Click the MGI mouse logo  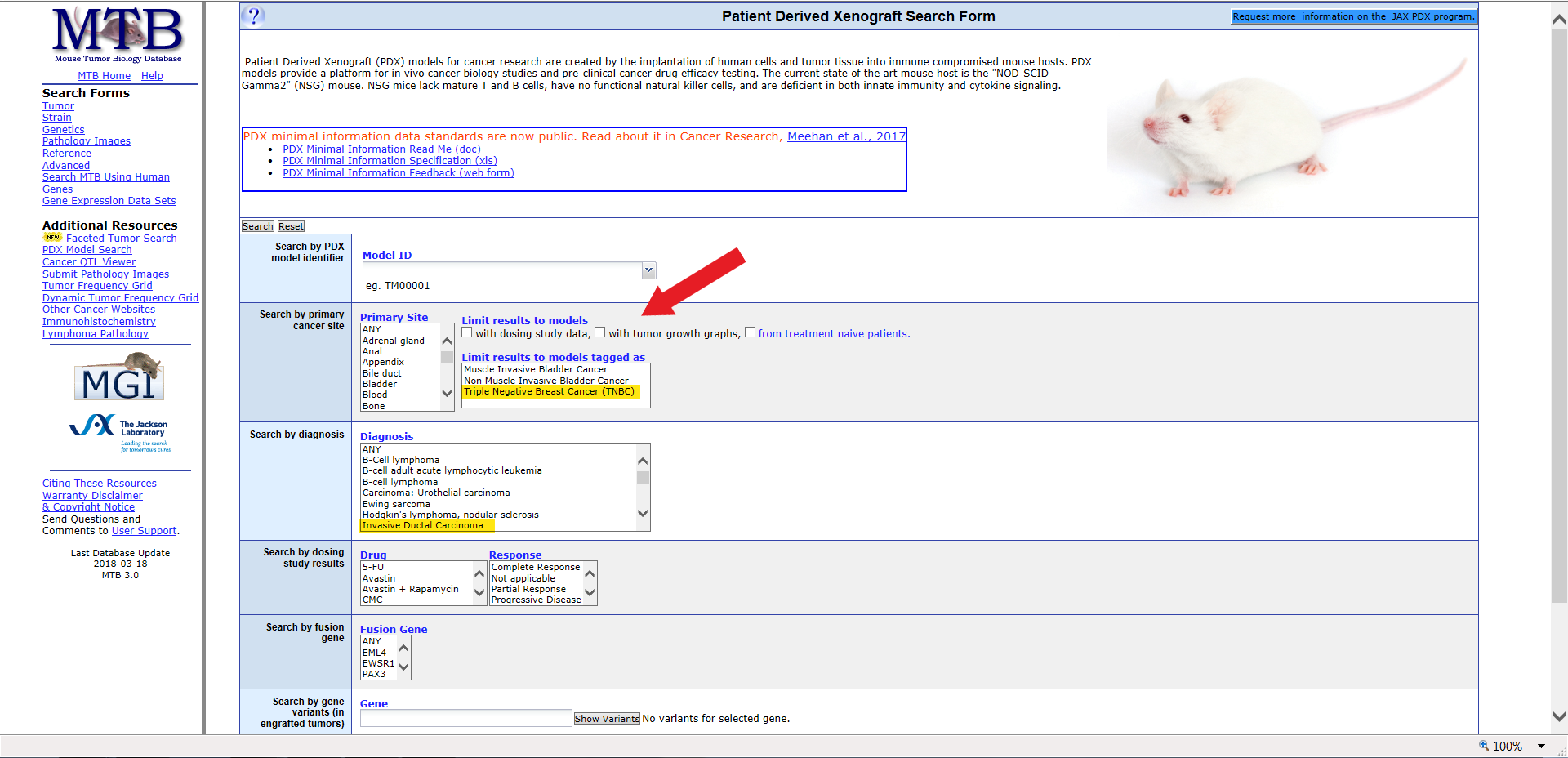tap(119, 378)
